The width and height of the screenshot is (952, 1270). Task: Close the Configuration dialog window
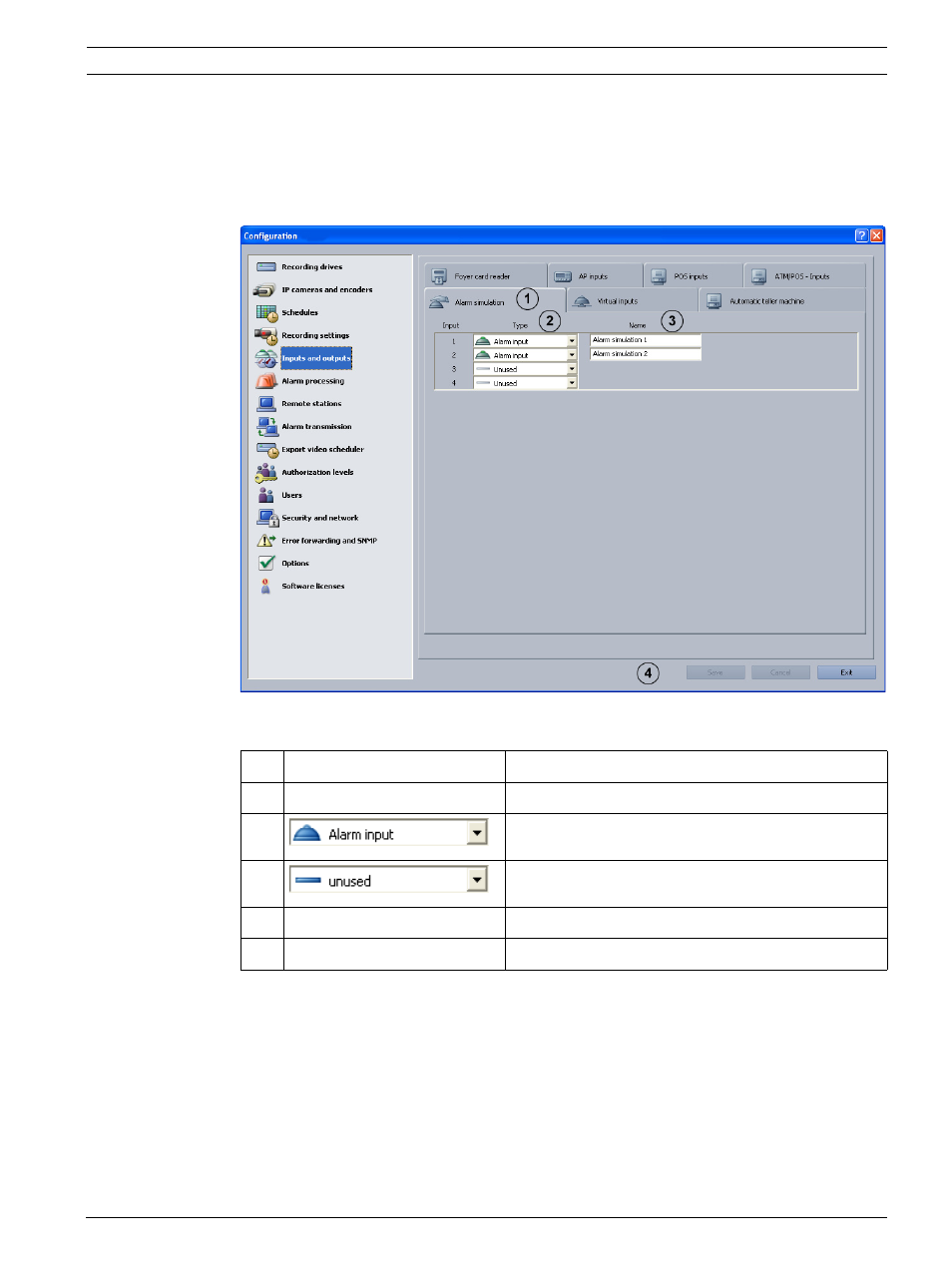[x=876, y=236]
